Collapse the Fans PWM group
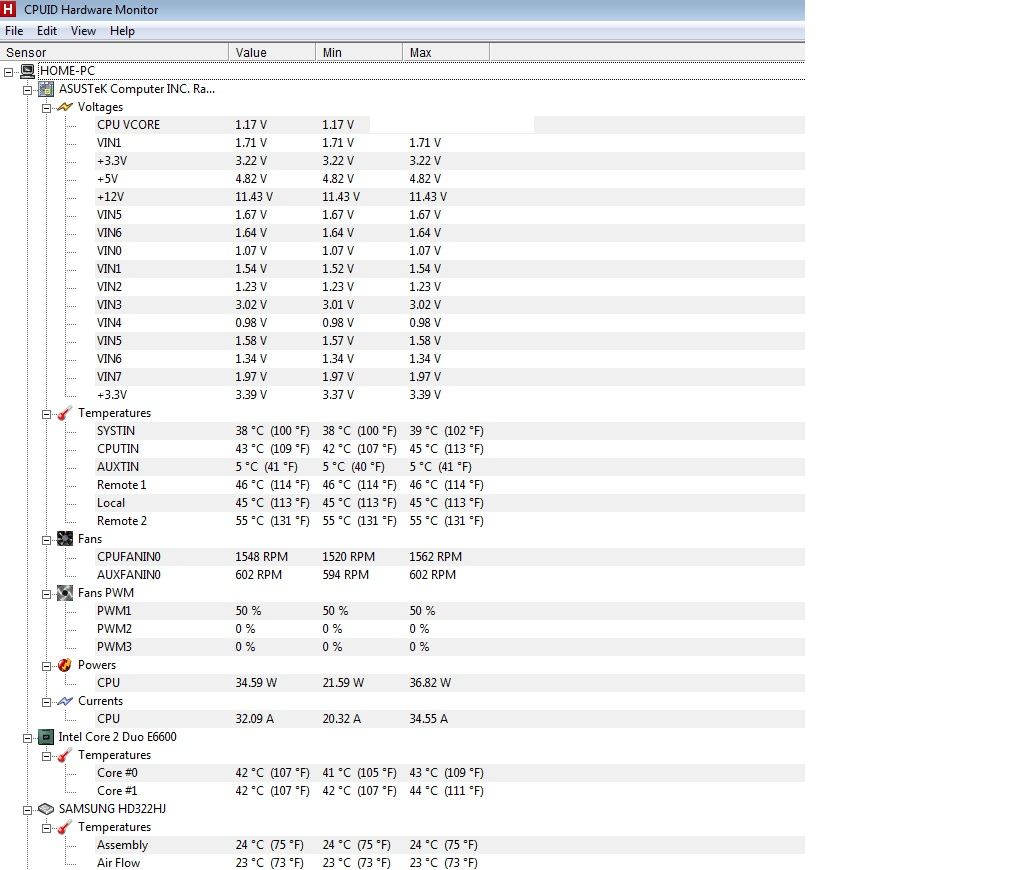 (x=46, y=594)
